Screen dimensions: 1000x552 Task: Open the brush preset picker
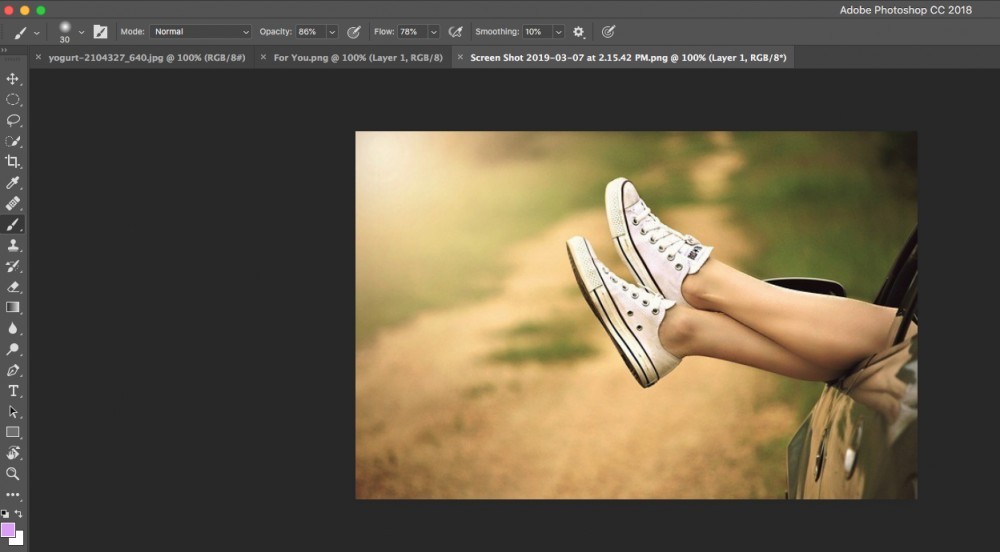pyautogui.click(x=80, y=32)
